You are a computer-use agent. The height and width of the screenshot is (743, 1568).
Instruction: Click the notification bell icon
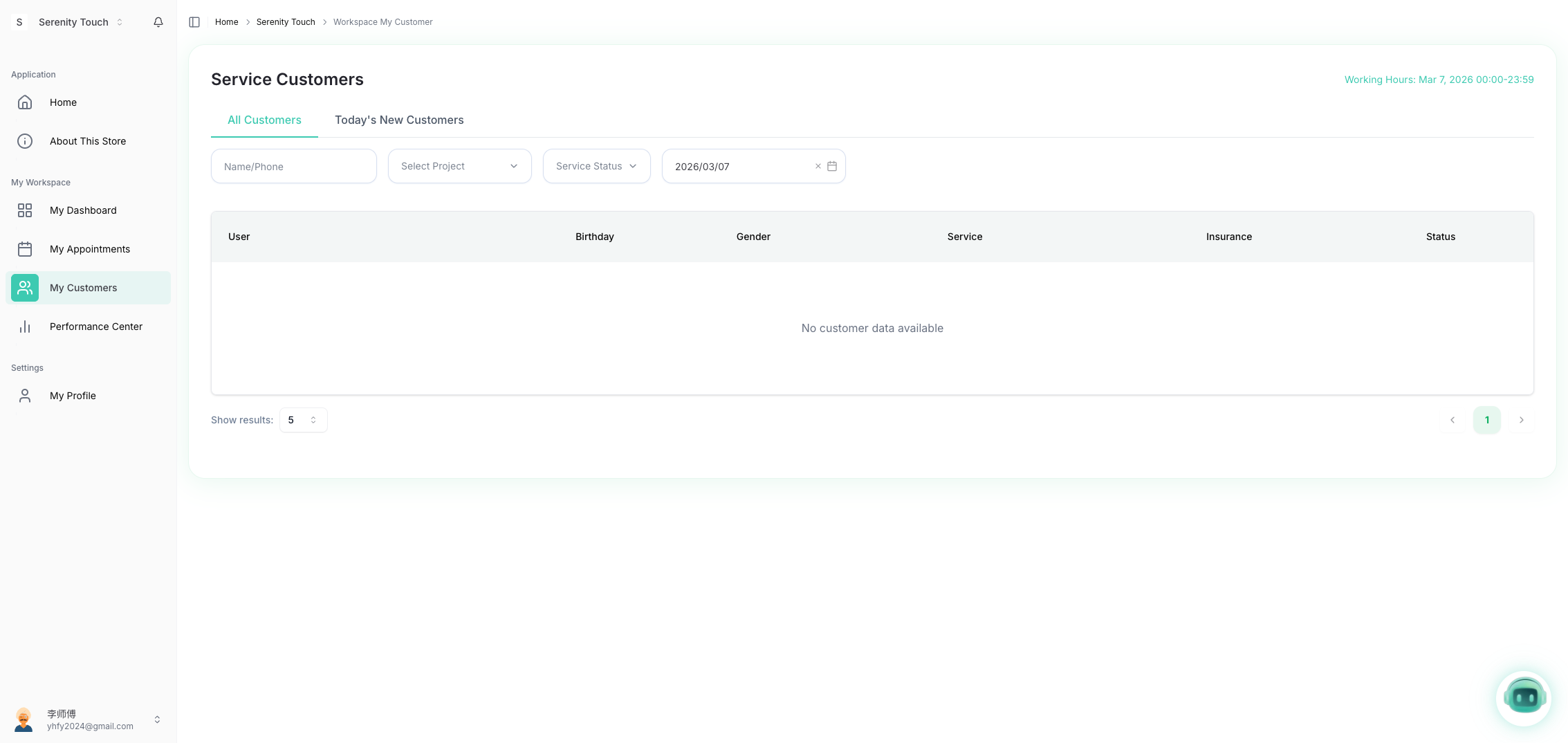click(x=158, y=22)
